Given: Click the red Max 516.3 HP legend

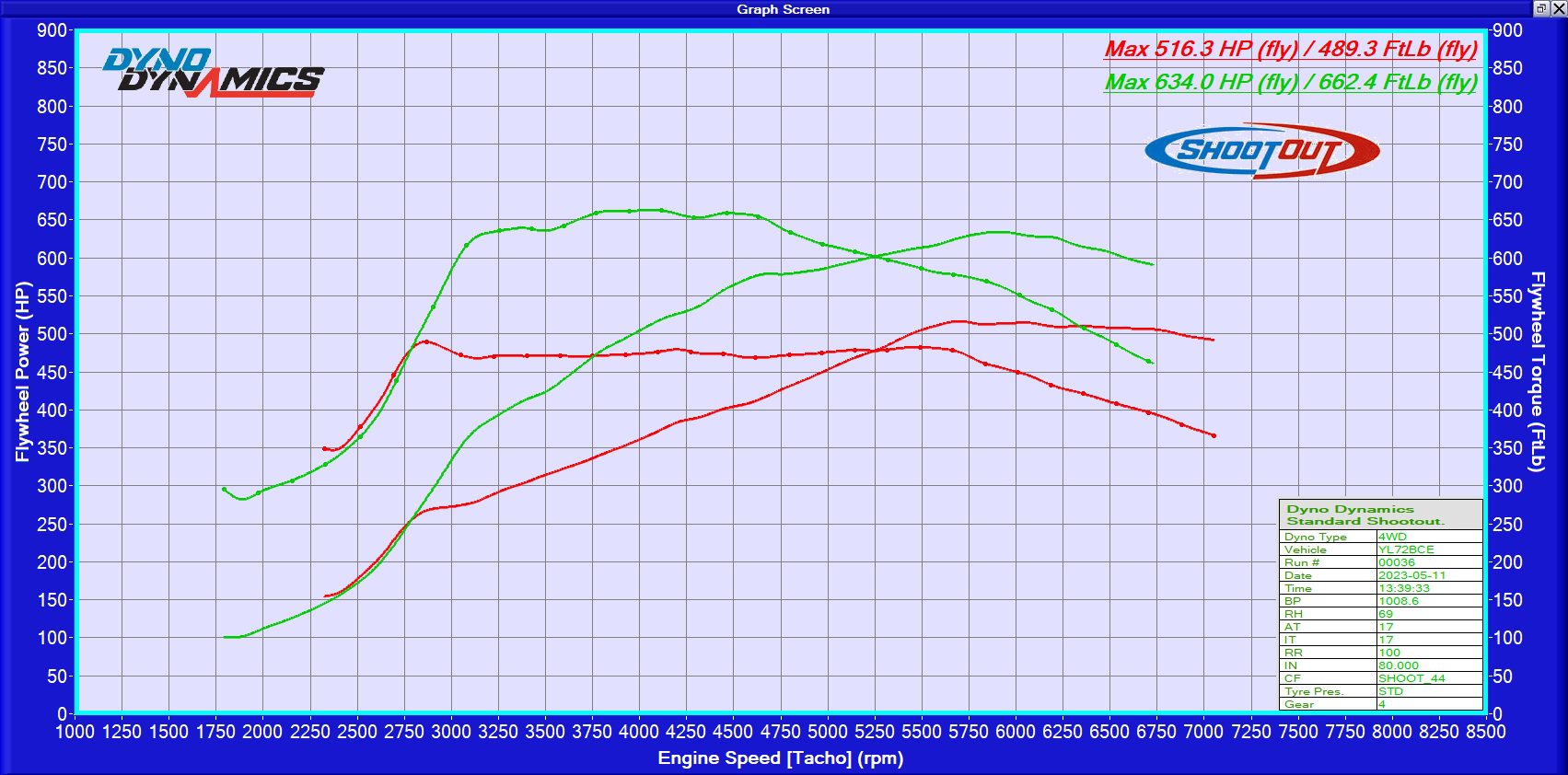Looking at the screenshot, I should [1290, 49].
